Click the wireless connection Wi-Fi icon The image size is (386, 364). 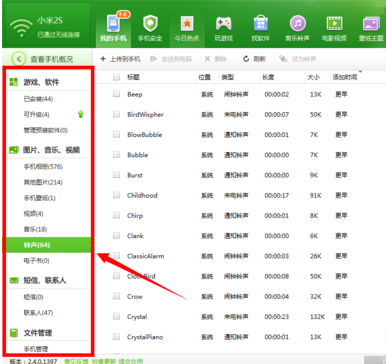[x=21, y=27]
